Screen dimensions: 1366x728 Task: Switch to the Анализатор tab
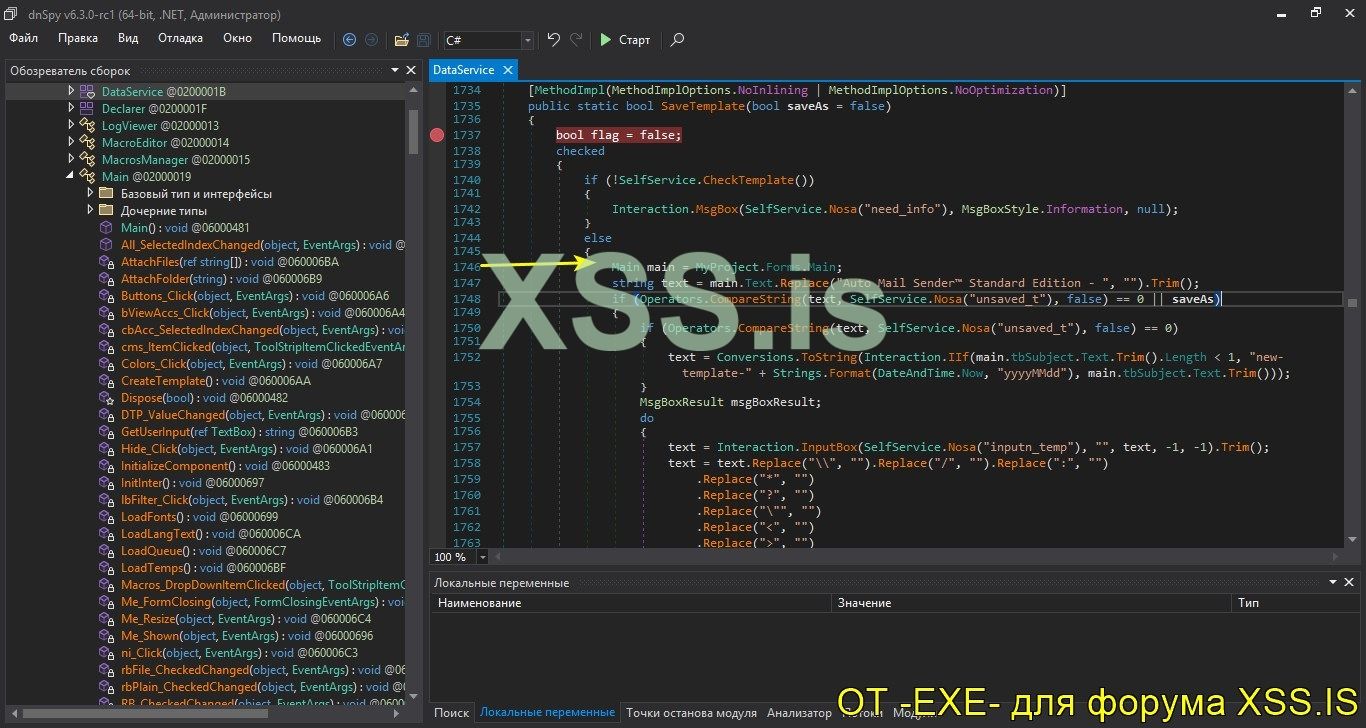(x=799, y=713)
